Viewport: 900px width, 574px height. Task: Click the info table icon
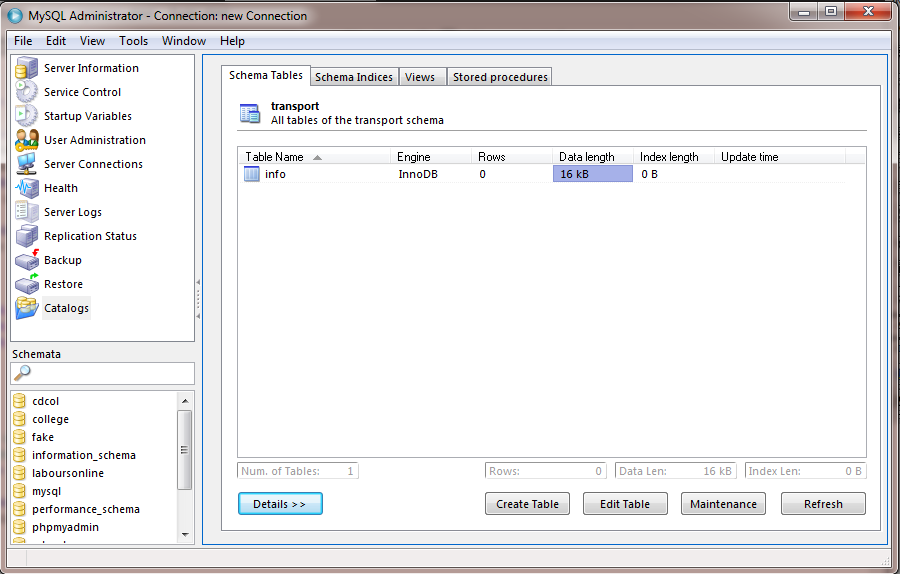[251, 174]
